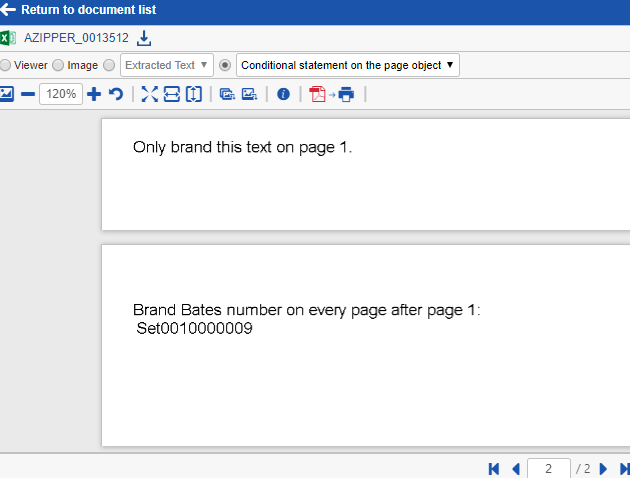
Task: Click the Bates number Set0010000009 text
Action: (x=194, y=328)
